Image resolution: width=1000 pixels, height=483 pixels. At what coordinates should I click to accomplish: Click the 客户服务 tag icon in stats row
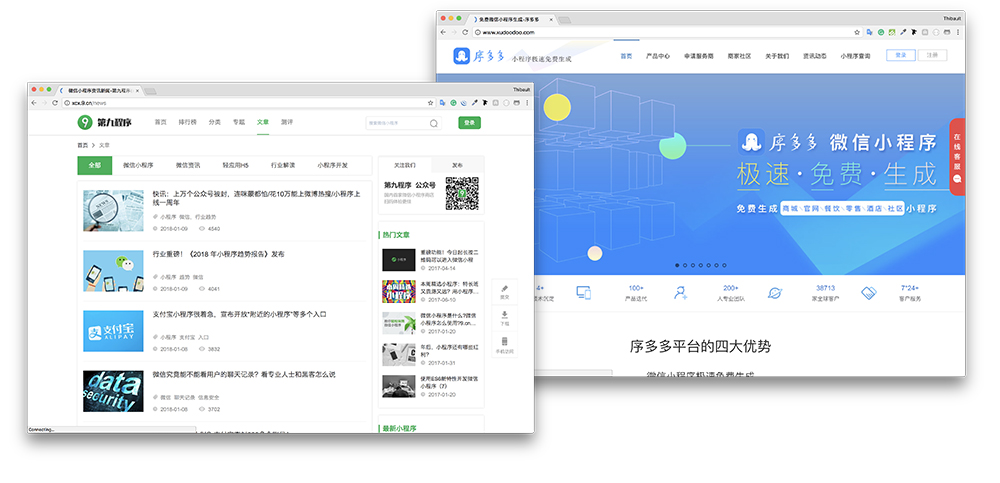pyautogui.click(x=869, y=293)
